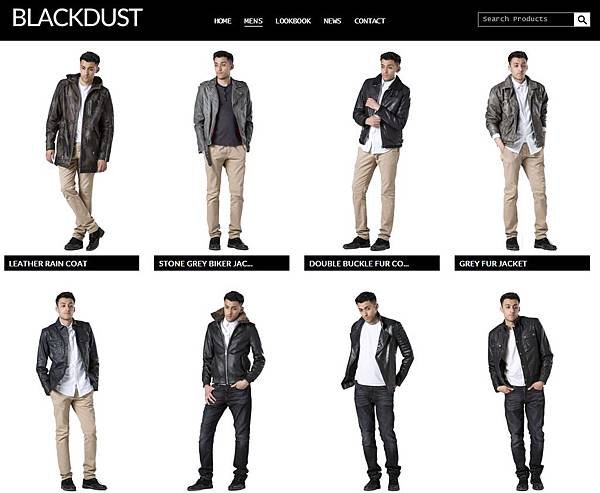Go to the NEWS section
This screenshot has width=600, height=493.
click(x=332, y=21)
